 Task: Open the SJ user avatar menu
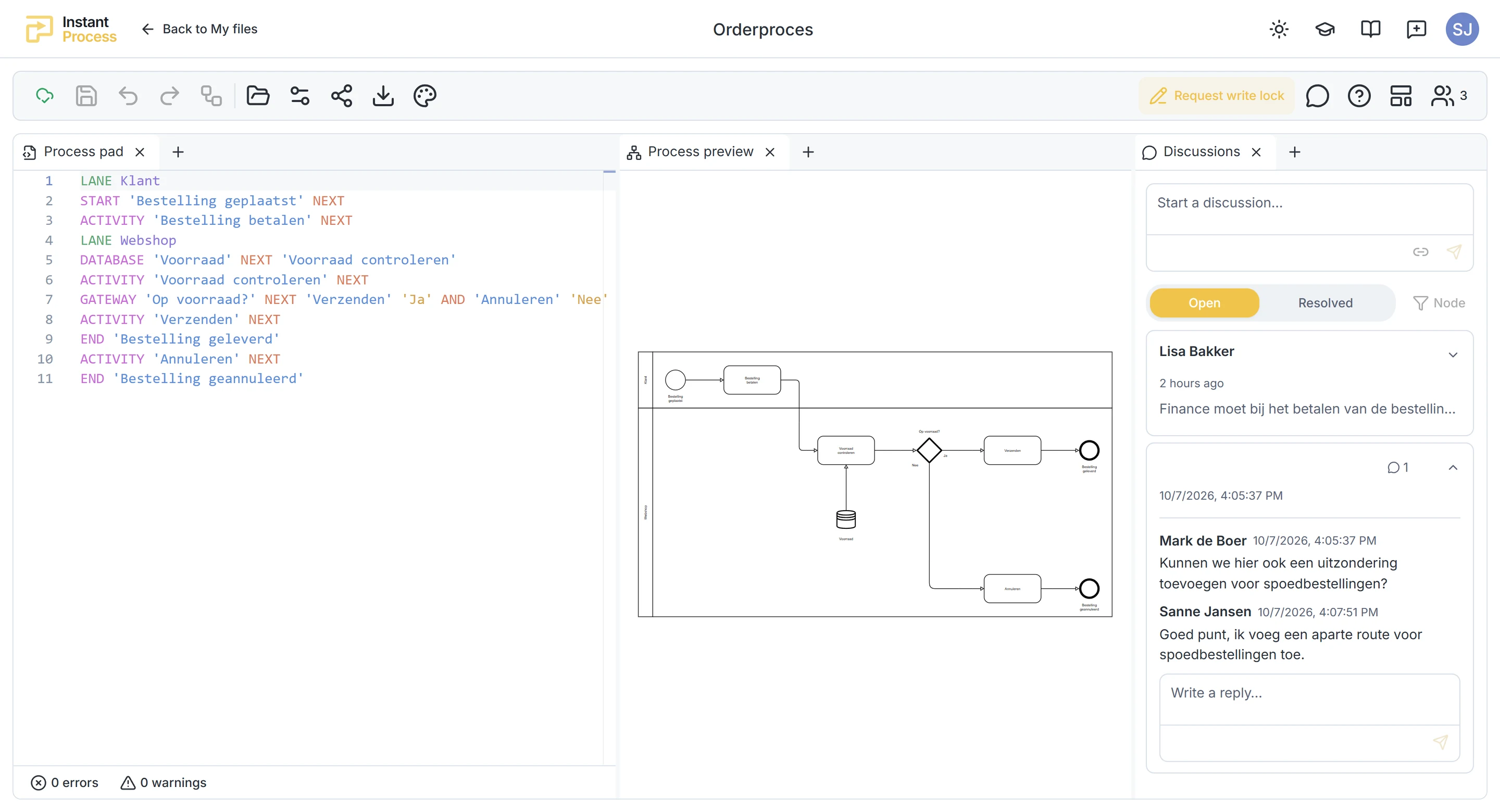(1462, 29)
